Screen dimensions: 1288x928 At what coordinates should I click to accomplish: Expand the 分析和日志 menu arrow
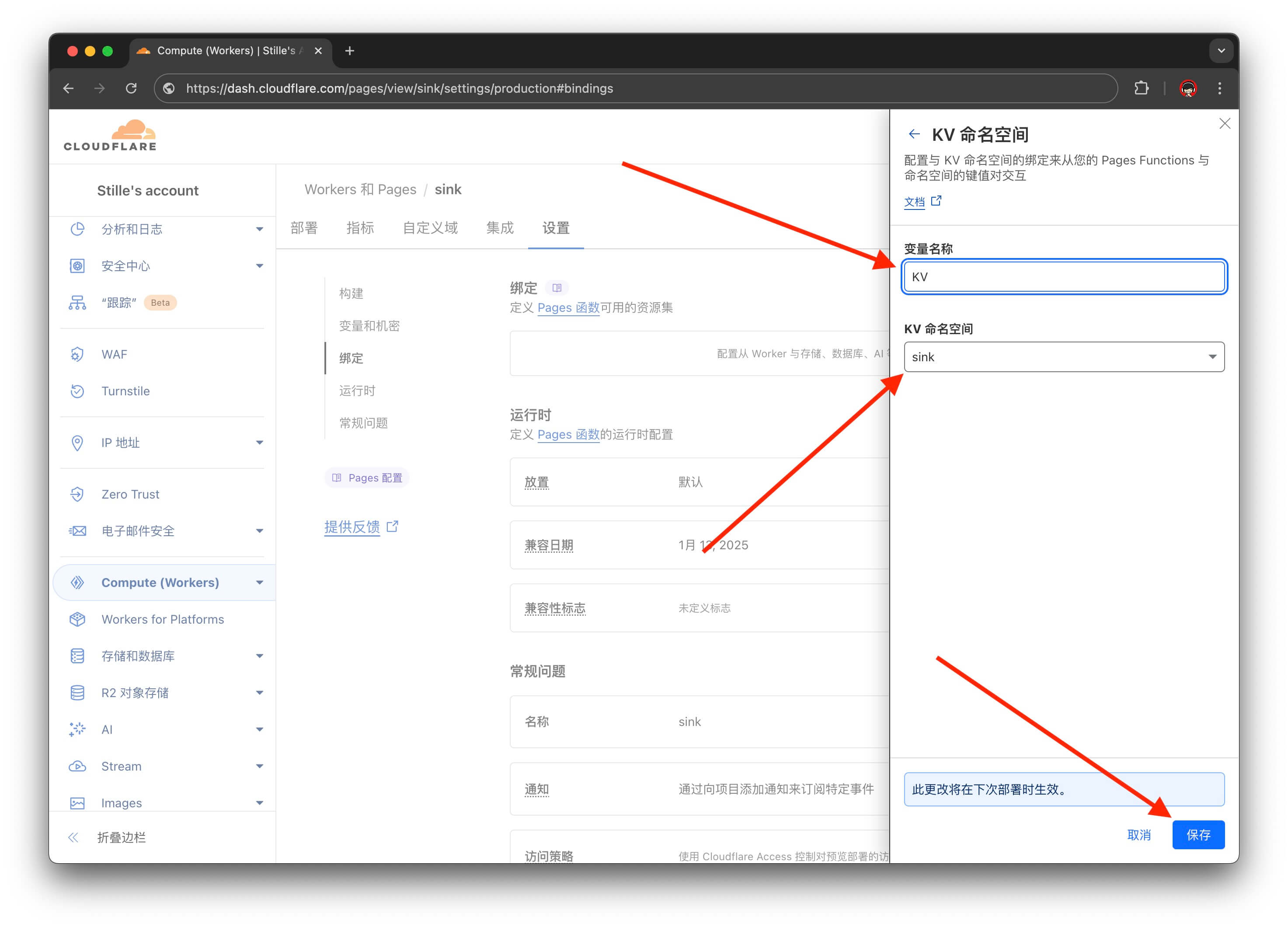260,230
